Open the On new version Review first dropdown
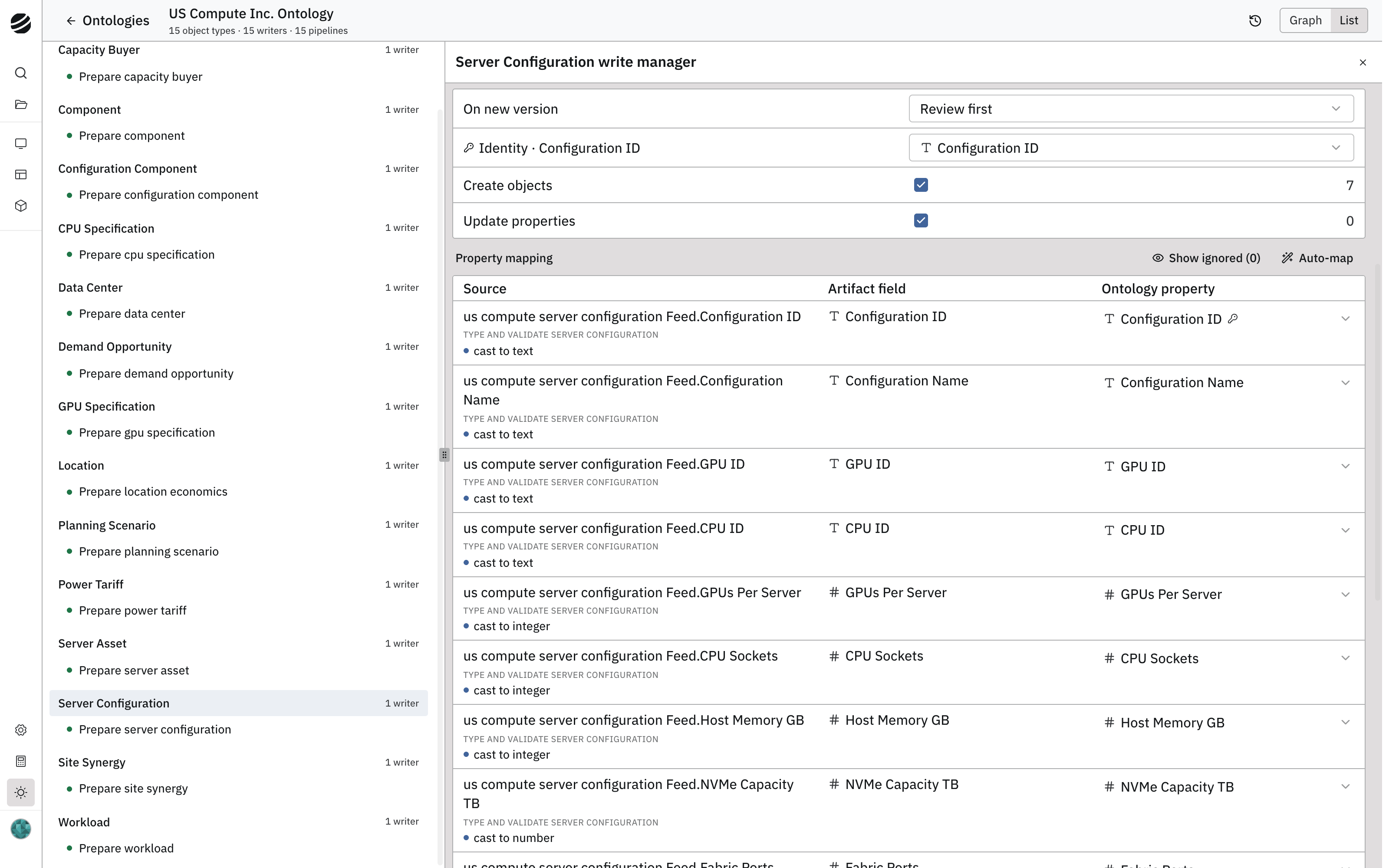This screenshot has height=868, width=1389. tap(1131, 109)
